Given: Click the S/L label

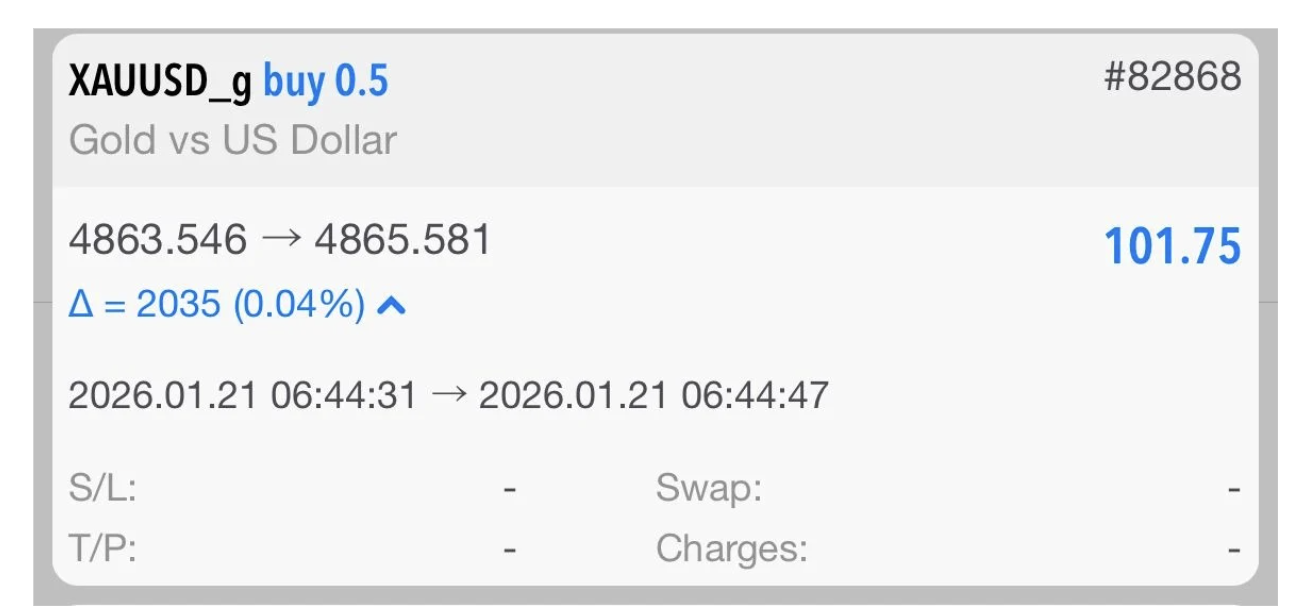Looking at the screenshot, I should click(102, 490).
